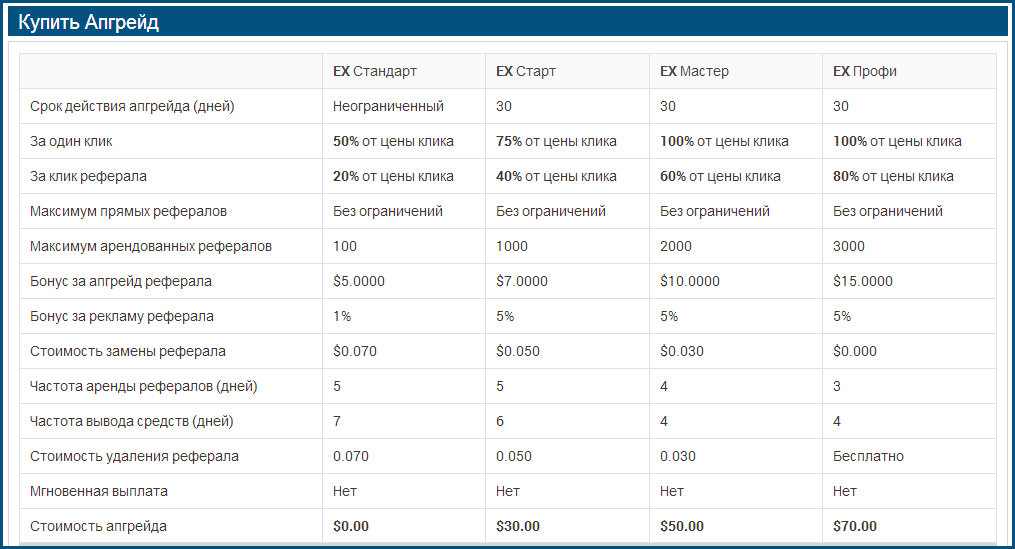Click the Мгновенная выплата row label

point(99,491)
